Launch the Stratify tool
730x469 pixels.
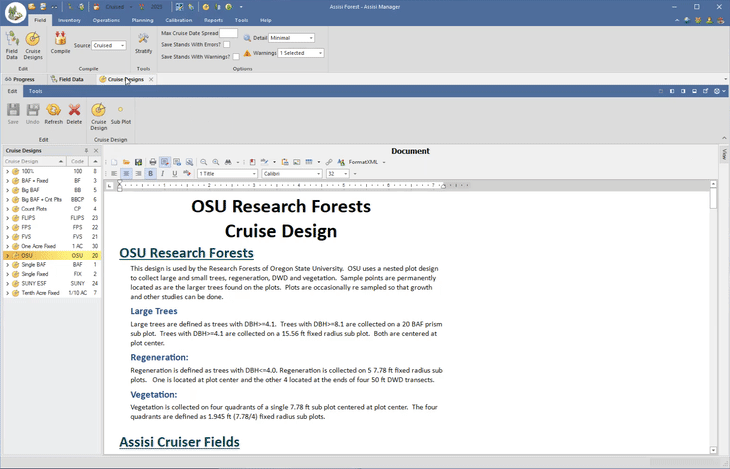pyautogui.click(x=143, y=43)
